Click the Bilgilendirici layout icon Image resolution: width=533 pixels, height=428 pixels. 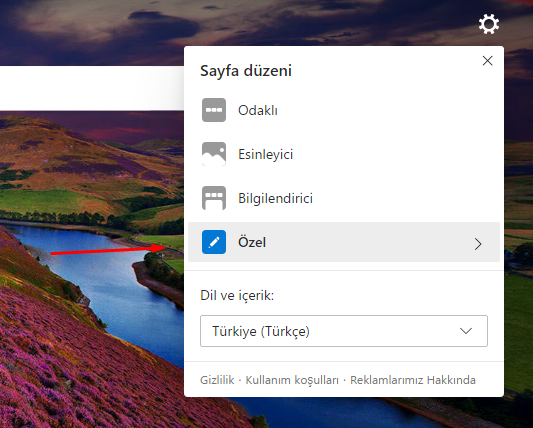click(x=214, y=198)
